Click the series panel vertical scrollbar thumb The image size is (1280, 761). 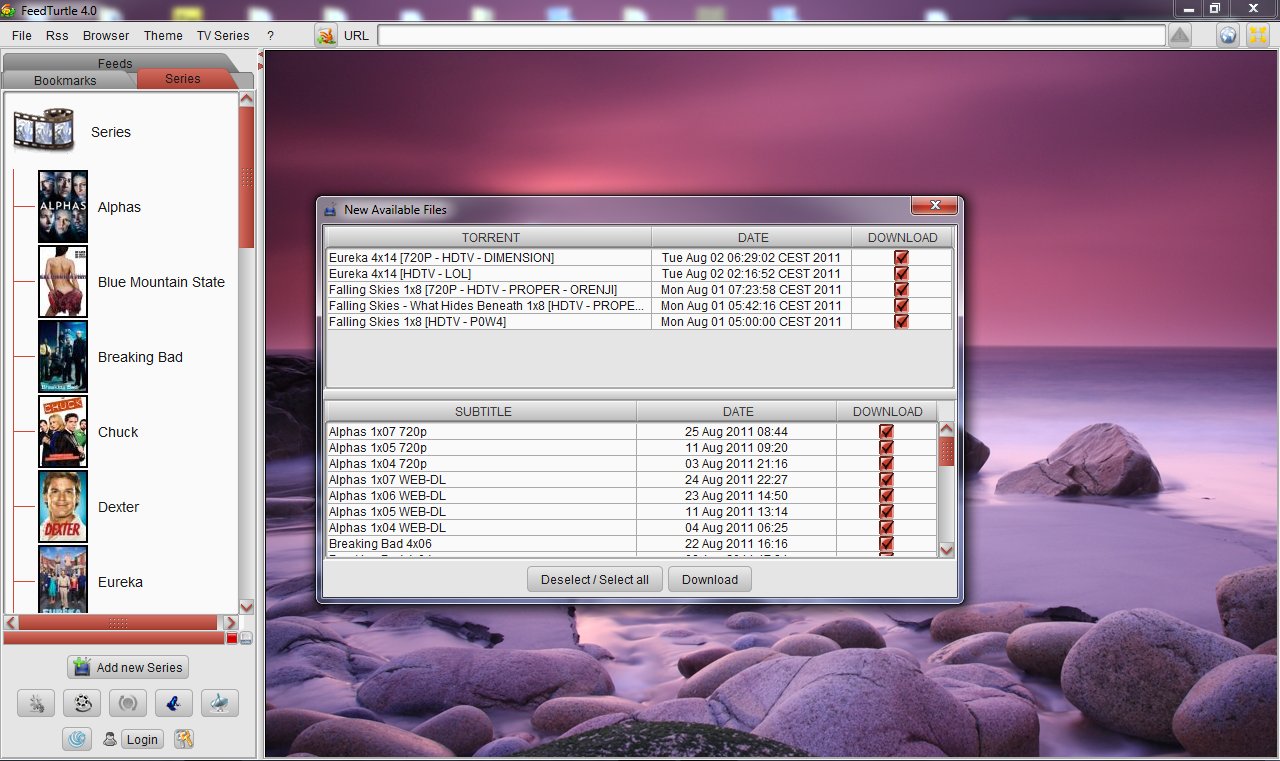[x=247, y=177]
